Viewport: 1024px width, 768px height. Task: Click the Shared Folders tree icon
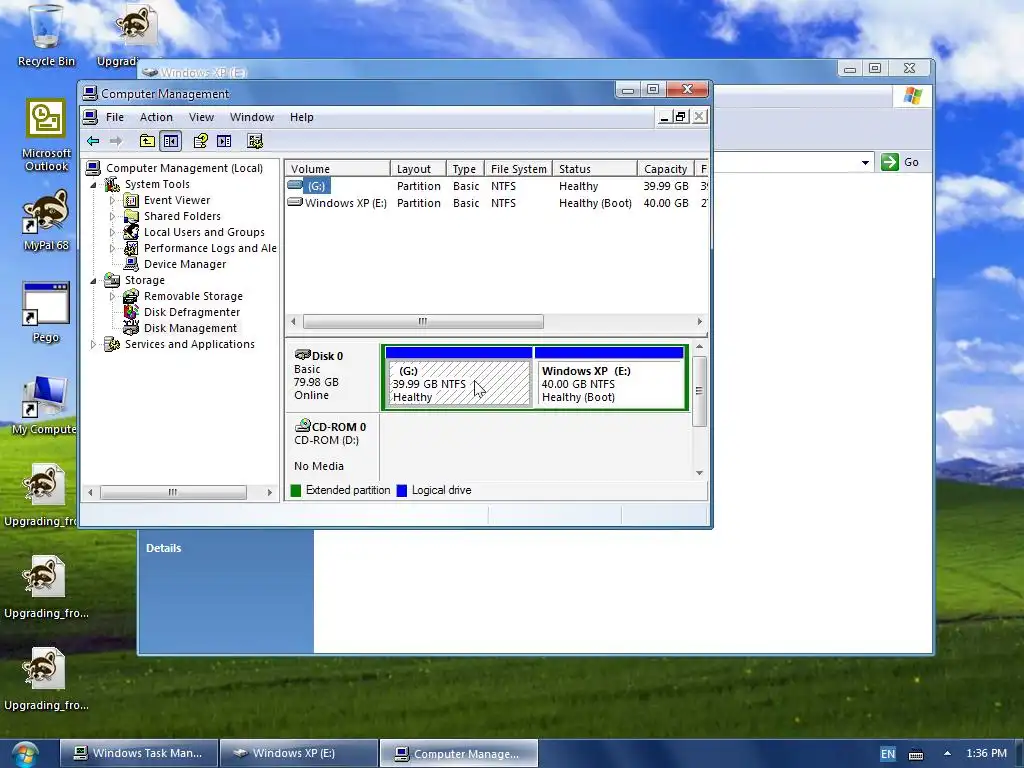pyautogui.click(x=131, y=216)
